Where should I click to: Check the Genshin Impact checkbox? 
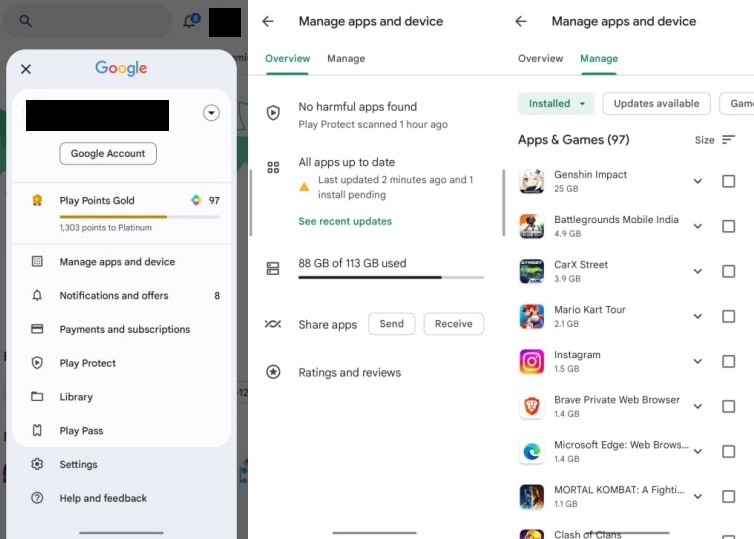click(x=729, y=181)
